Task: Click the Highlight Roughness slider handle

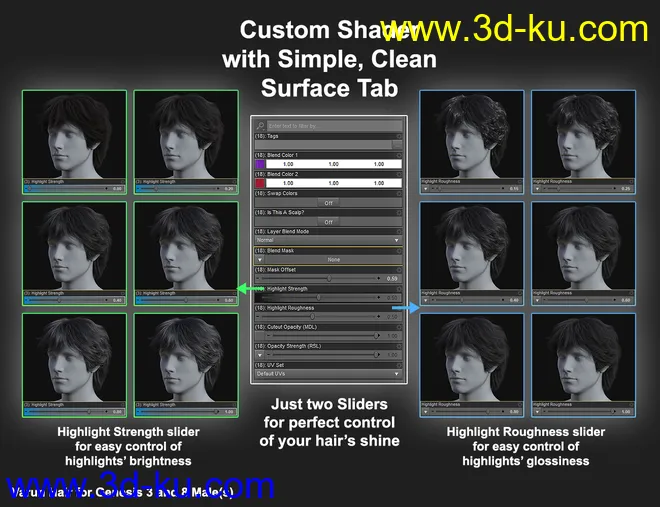Action: click(x=312, y=316)
